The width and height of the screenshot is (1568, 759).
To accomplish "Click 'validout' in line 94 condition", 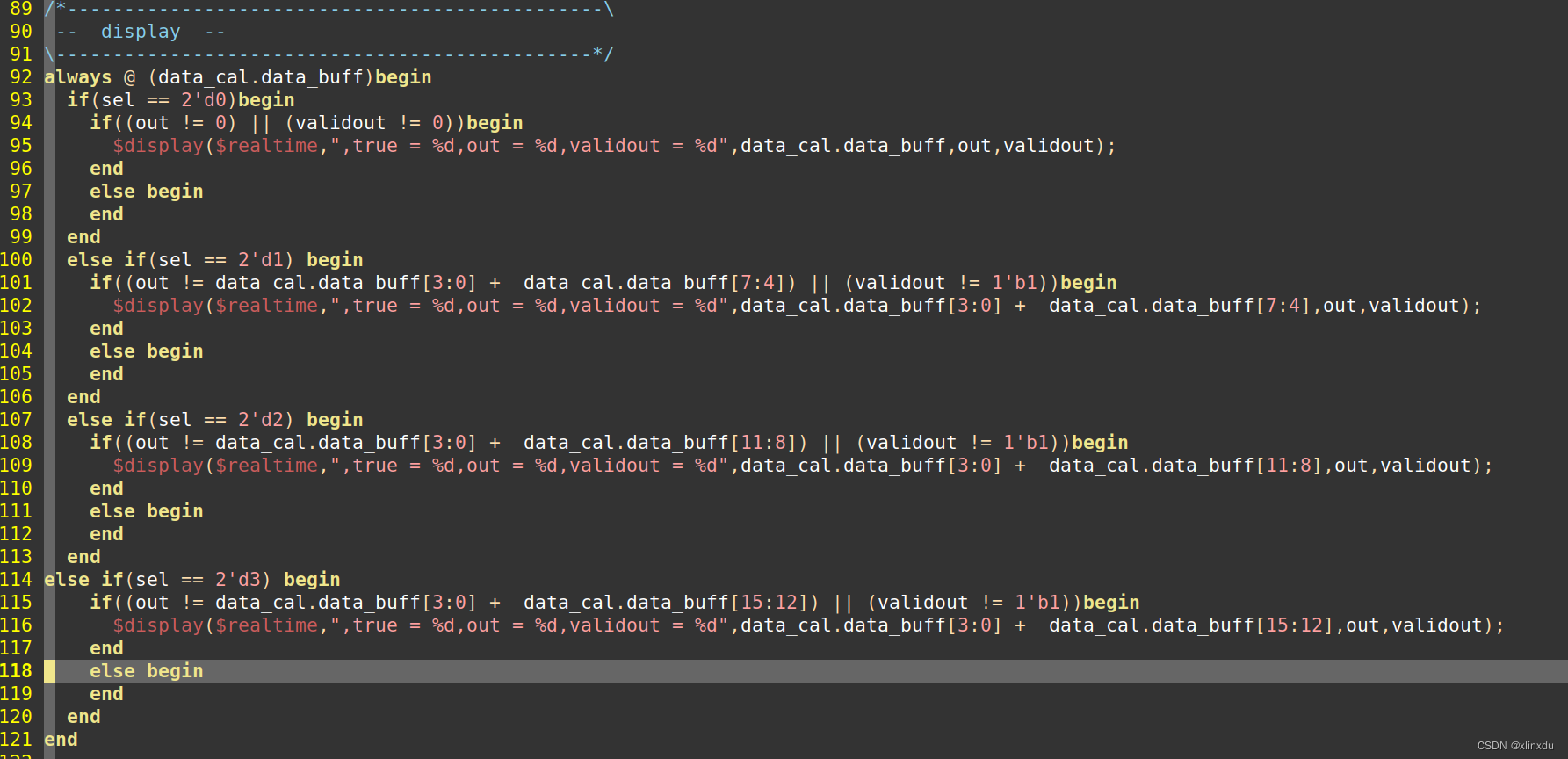I will tap(341, 123).
